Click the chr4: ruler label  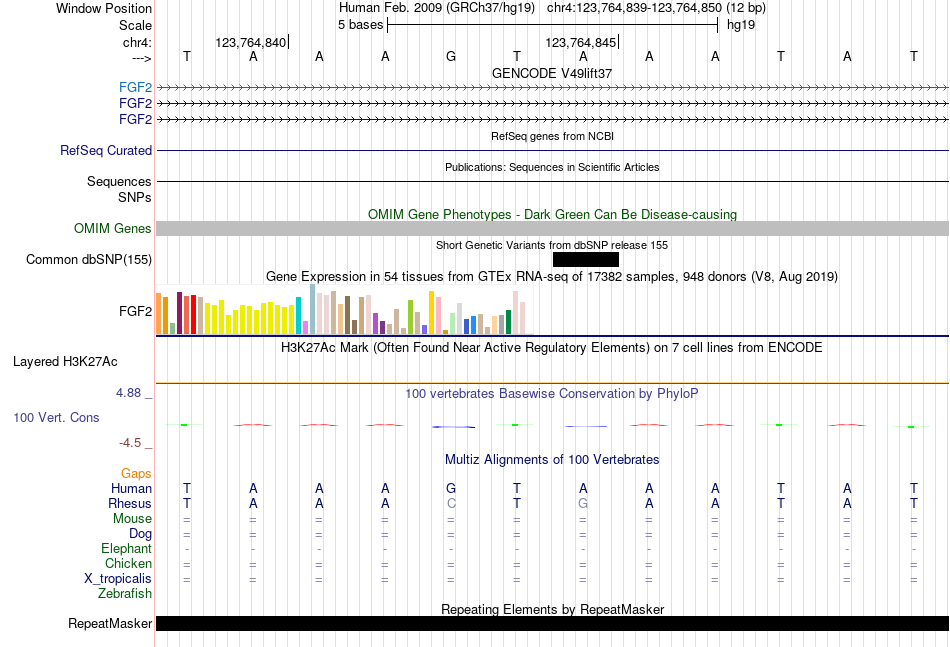(137, 42)
